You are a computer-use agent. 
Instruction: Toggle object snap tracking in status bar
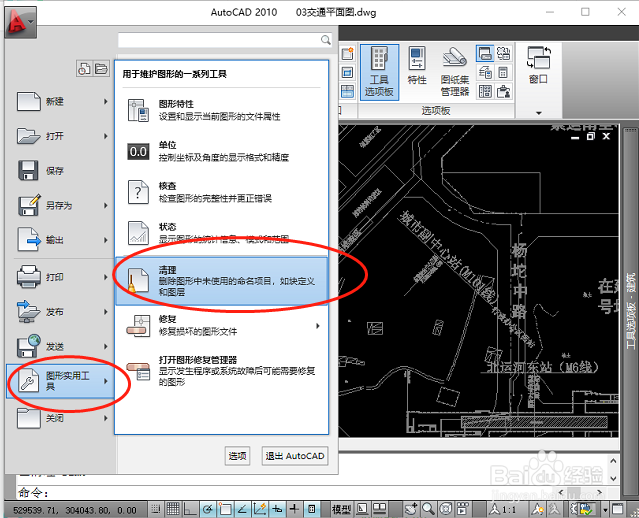point(242,509)
